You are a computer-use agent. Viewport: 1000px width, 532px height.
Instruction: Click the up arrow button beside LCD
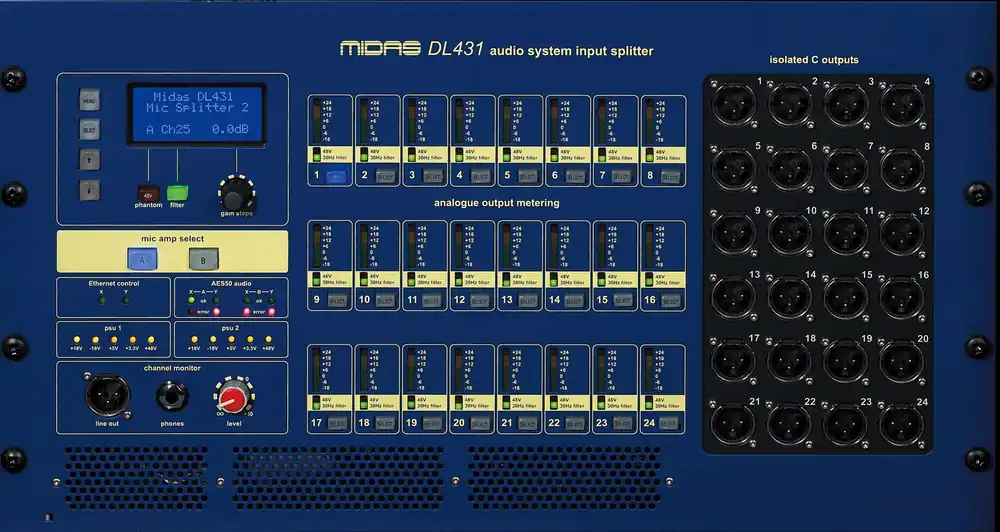pyautogui.click(x=89, y=159)
